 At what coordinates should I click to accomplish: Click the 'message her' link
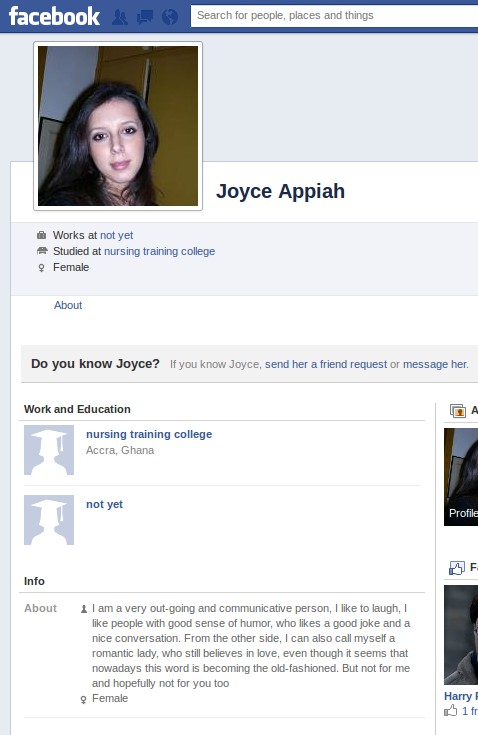click(x=435, y=364)
